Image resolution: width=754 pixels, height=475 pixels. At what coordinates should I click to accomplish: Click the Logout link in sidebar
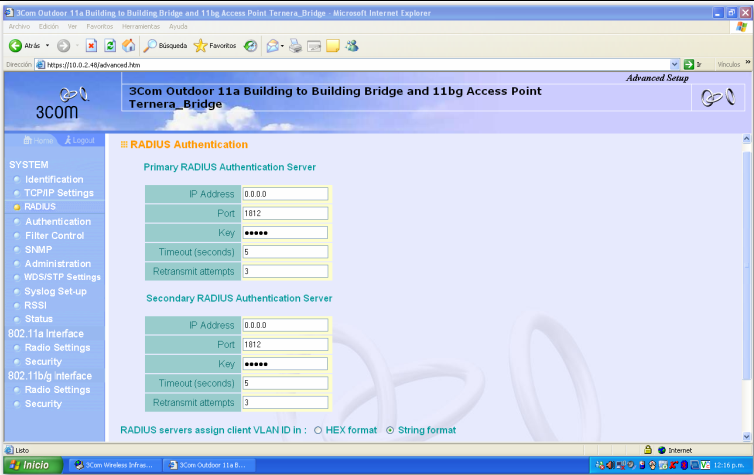pos(80,140)
